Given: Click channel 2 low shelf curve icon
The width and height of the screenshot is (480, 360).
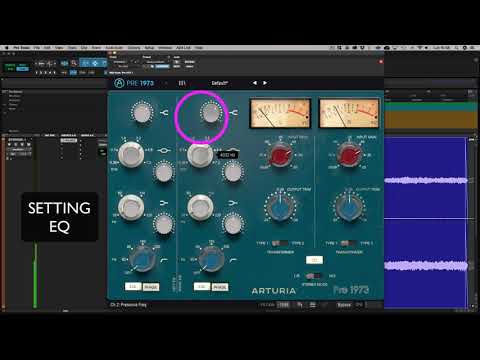Looking at the screenshot, I should (233, 203).
